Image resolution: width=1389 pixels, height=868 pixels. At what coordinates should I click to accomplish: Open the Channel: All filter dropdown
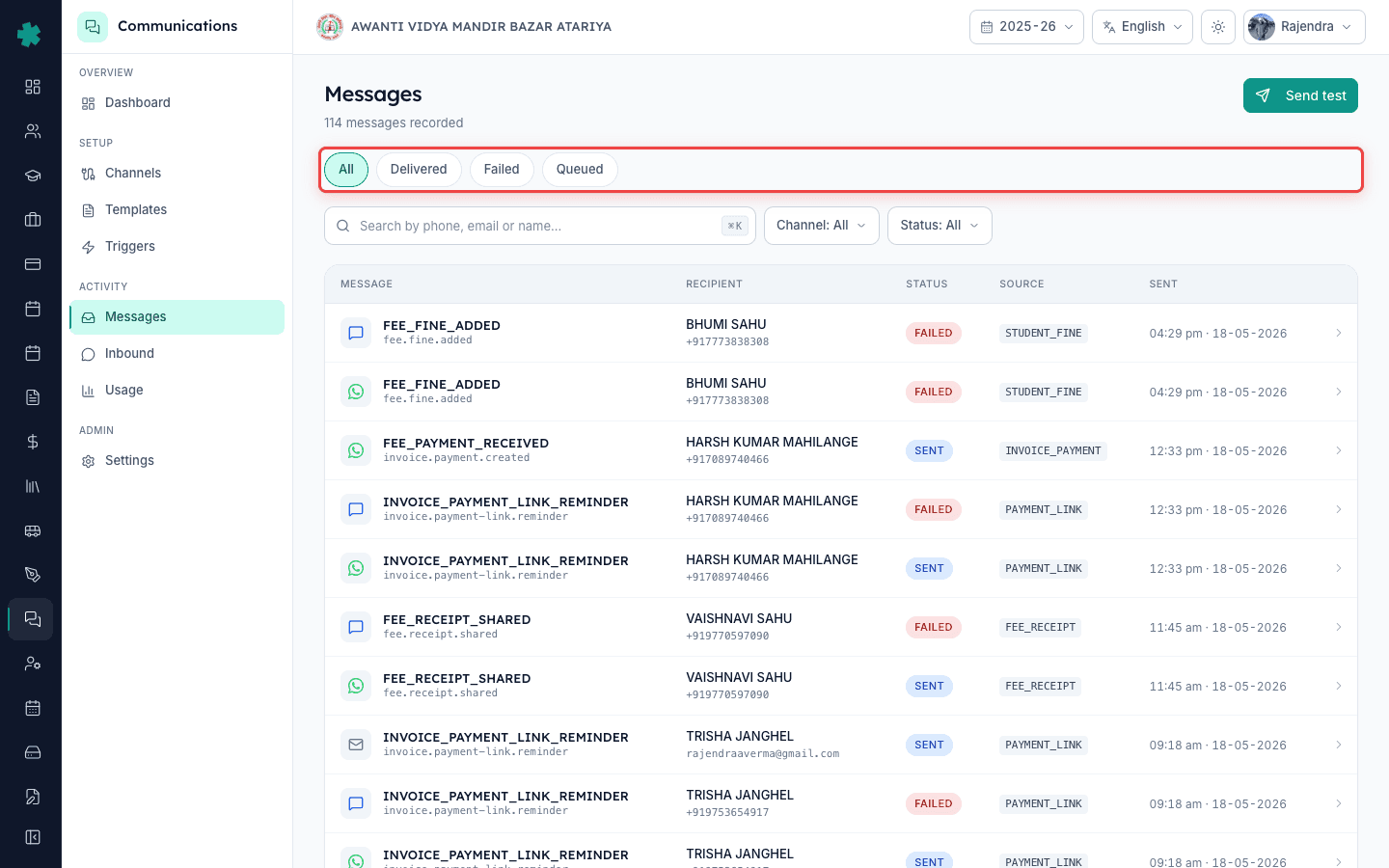[x=822, y=226]
